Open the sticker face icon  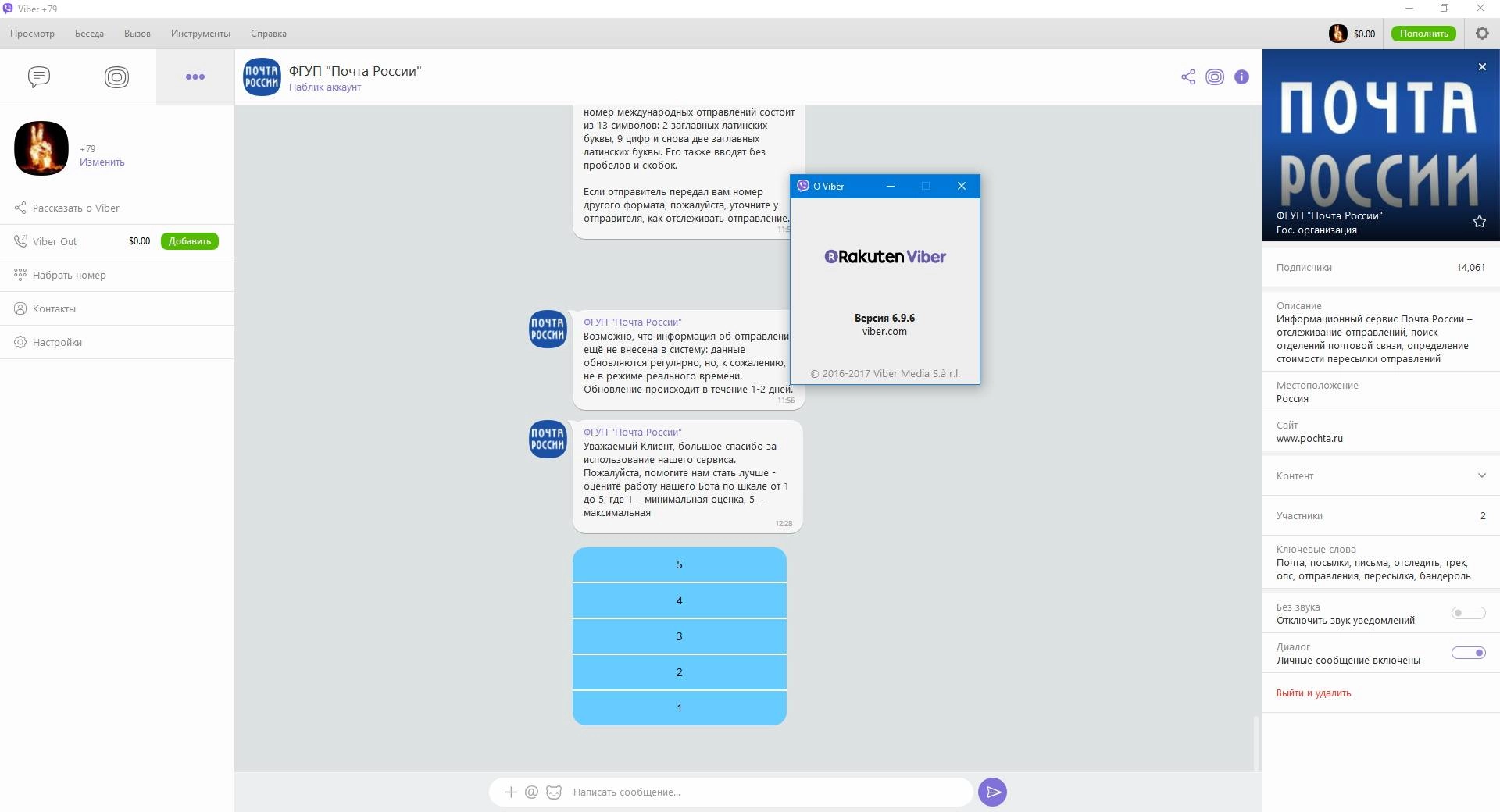pos(554,792)
